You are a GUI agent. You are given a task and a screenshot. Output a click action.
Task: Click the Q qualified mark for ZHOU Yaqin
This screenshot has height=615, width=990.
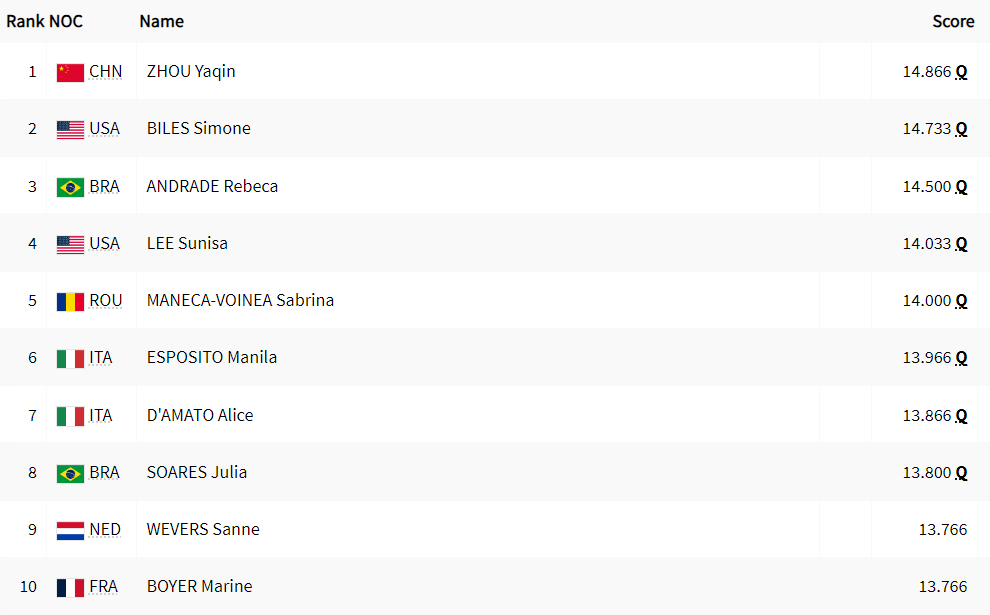(x=961, y=73)
